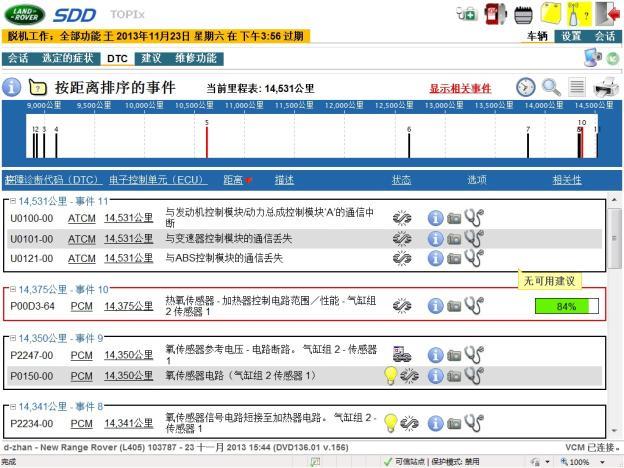The image size is (624, 468).
Task: Open the 维修功能 tab
Action: coord(196,58)
